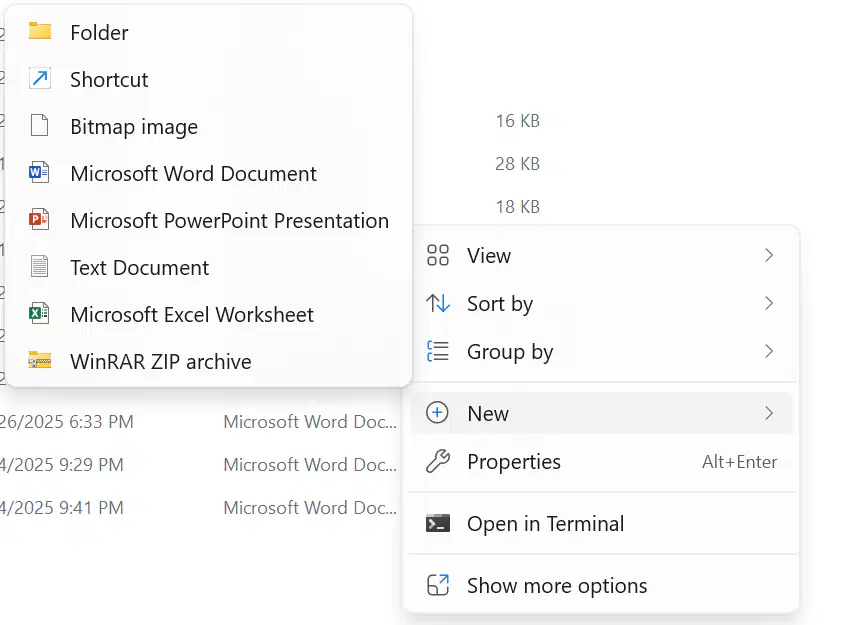Click the Group by list icon
Screen dimensions: 841x625
[x=438, y=351]
